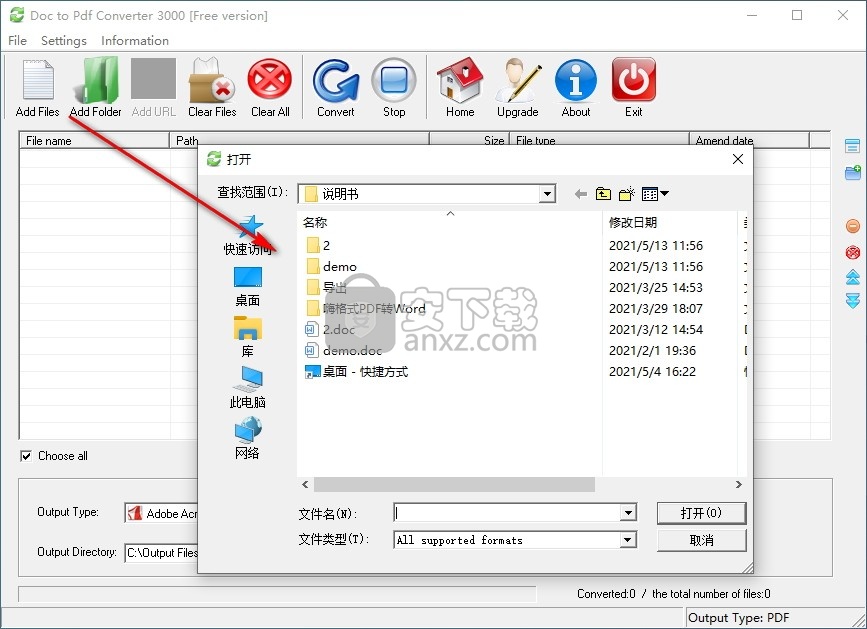Expand the 文件类型 formats dropdown
The image size is (867, 629).
(627, 539)
